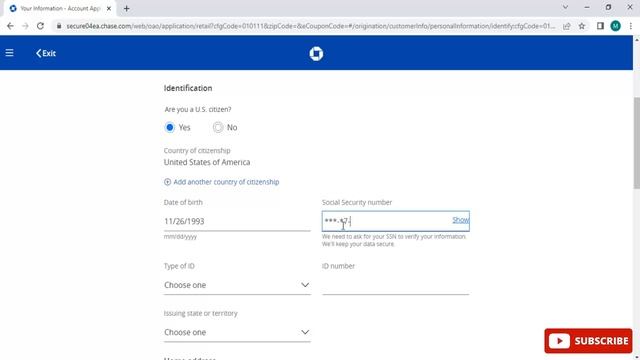Expand Issuing state or territory dropdown
The width and height of the screenshot is (640, 360).
click(x=237, y=332)
